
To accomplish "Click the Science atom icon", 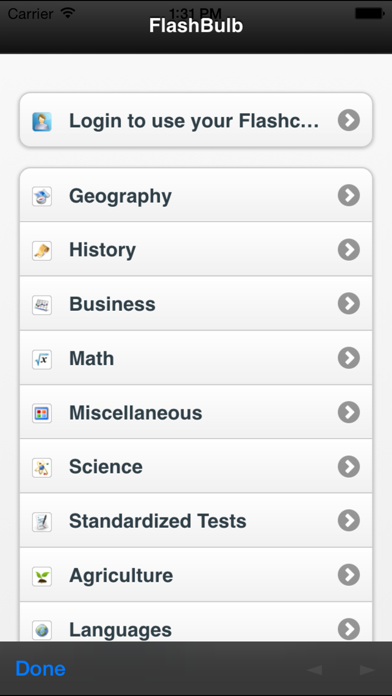I will 42,467.
